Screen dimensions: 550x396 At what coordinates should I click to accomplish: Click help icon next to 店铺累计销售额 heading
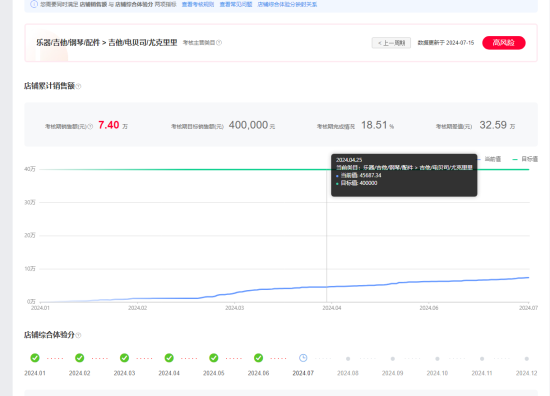point(78,86)
